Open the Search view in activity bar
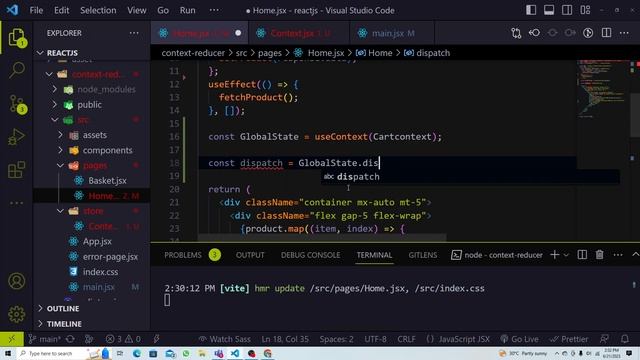 (17, 70)
